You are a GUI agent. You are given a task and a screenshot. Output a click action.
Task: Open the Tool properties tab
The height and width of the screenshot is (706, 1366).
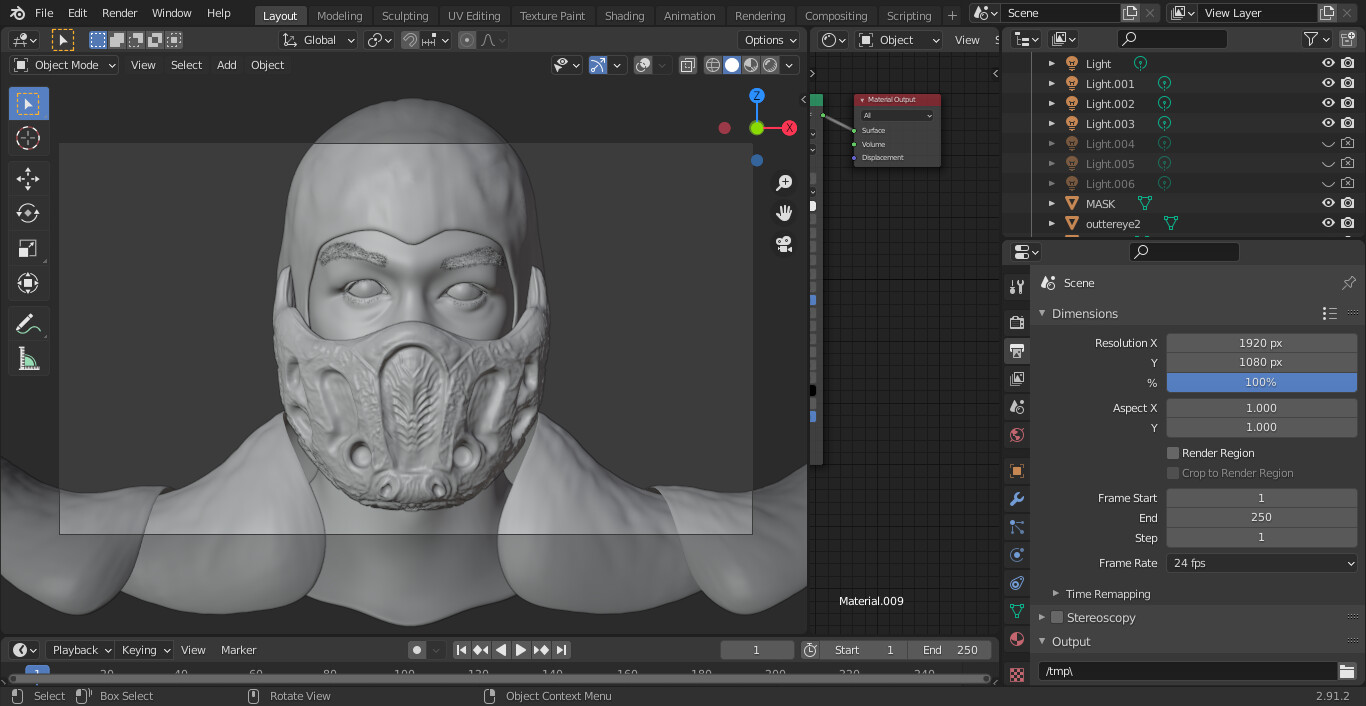(x=1017, y=288)
